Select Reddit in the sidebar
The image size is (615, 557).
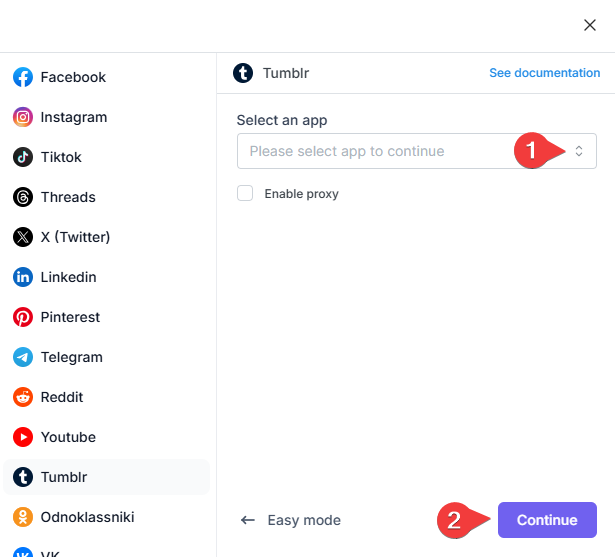coord(106,397)
